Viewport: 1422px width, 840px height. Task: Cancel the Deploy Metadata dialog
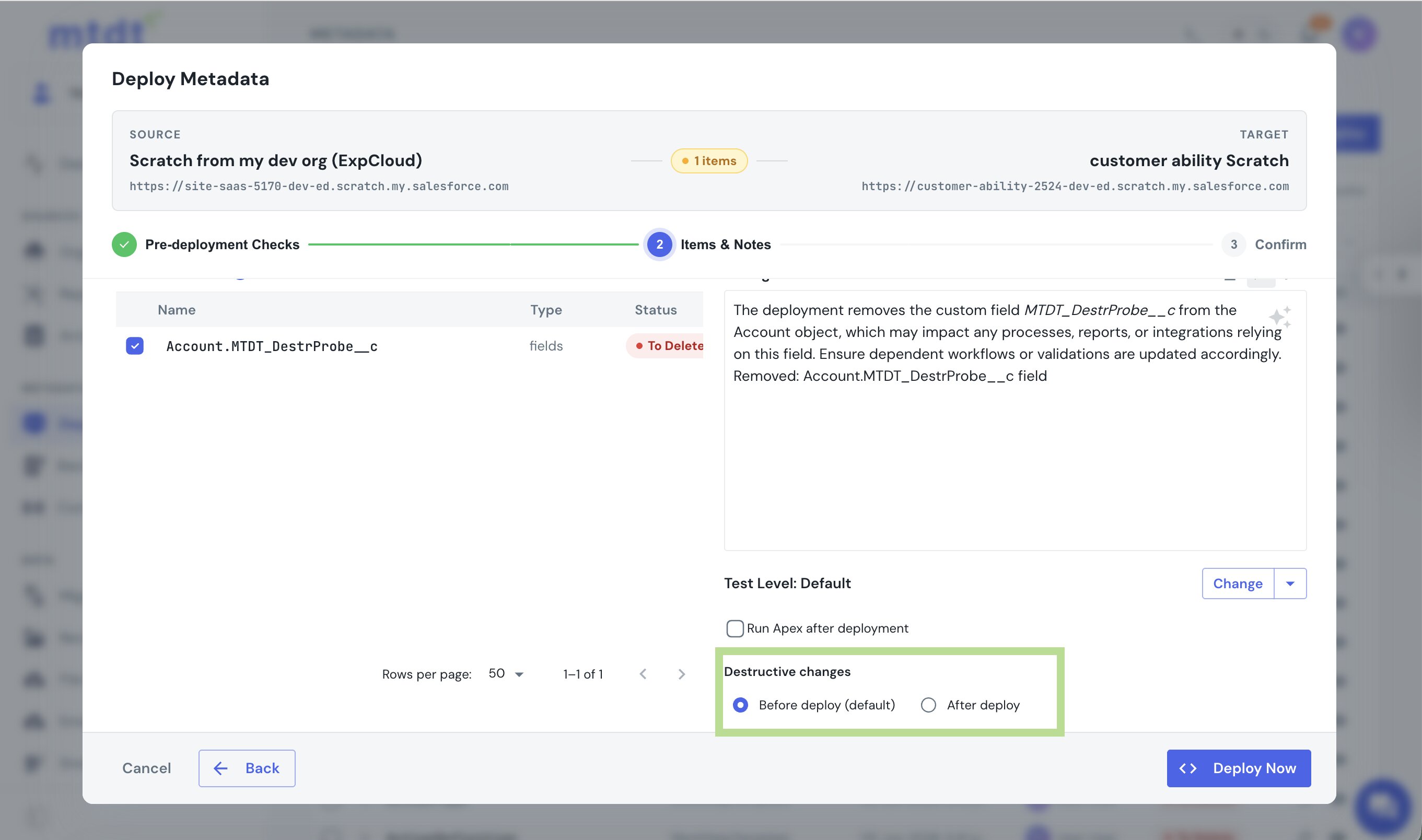pyautogui.click(x=147, y=768)
